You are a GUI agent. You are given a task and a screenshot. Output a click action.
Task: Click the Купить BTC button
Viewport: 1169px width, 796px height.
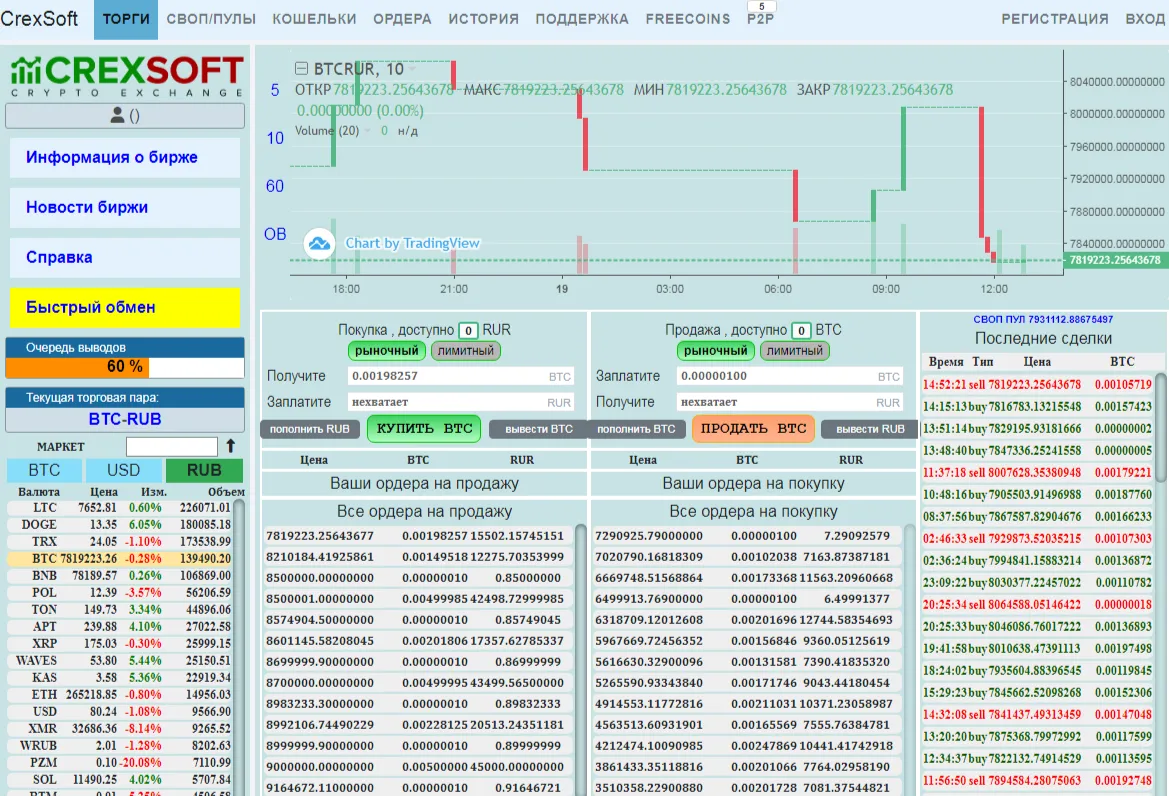coord(424,429)
